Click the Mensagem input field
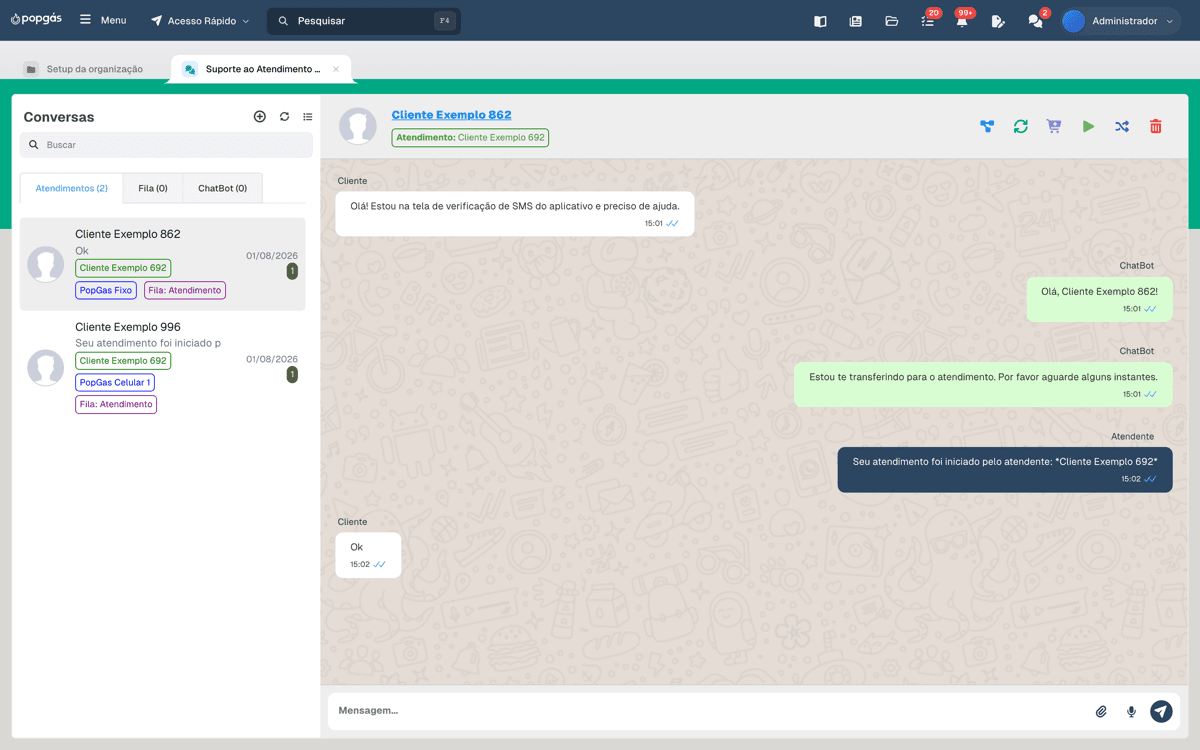 (709, 711)
